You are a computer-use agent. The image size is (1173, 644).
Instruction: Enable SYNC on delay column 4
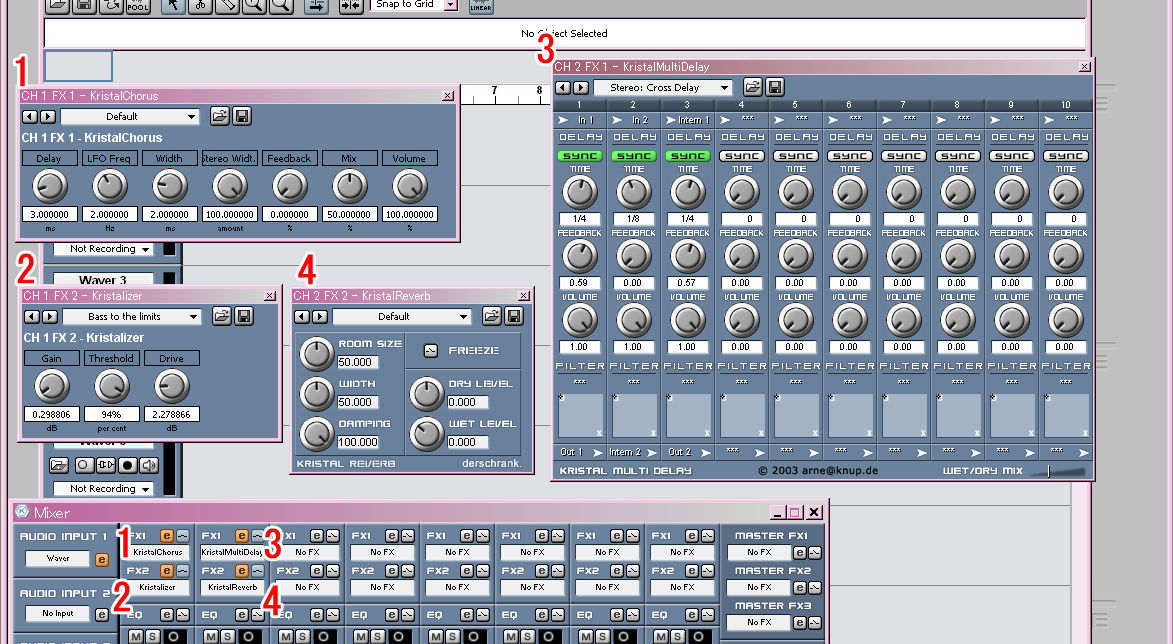pos(741,156)
